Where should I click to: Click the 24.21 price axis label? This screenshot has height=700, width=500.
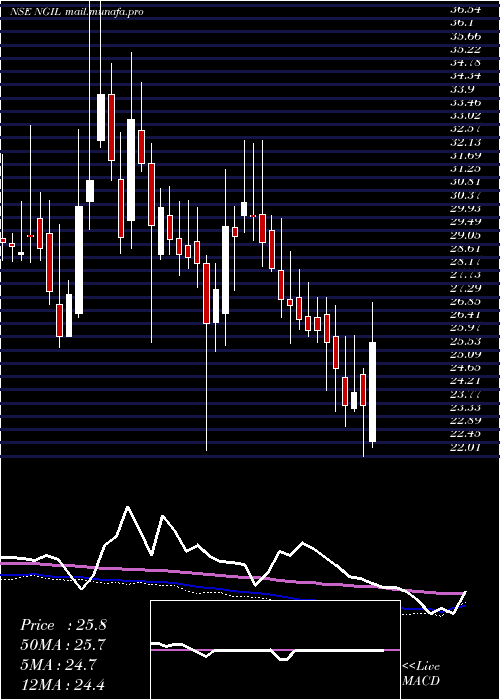(x=465, y=381)
